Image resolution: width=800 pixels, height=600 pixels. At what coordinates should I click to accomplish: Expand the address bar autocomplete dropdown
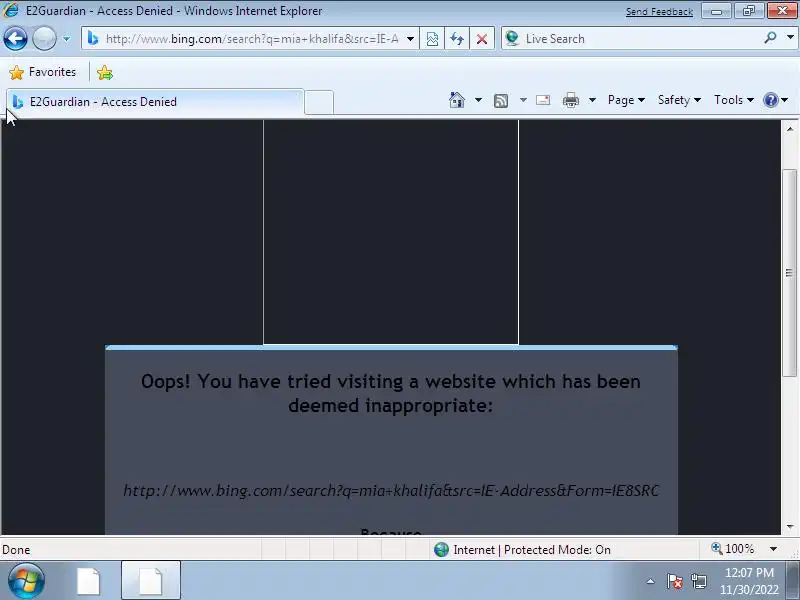(410, 39)
